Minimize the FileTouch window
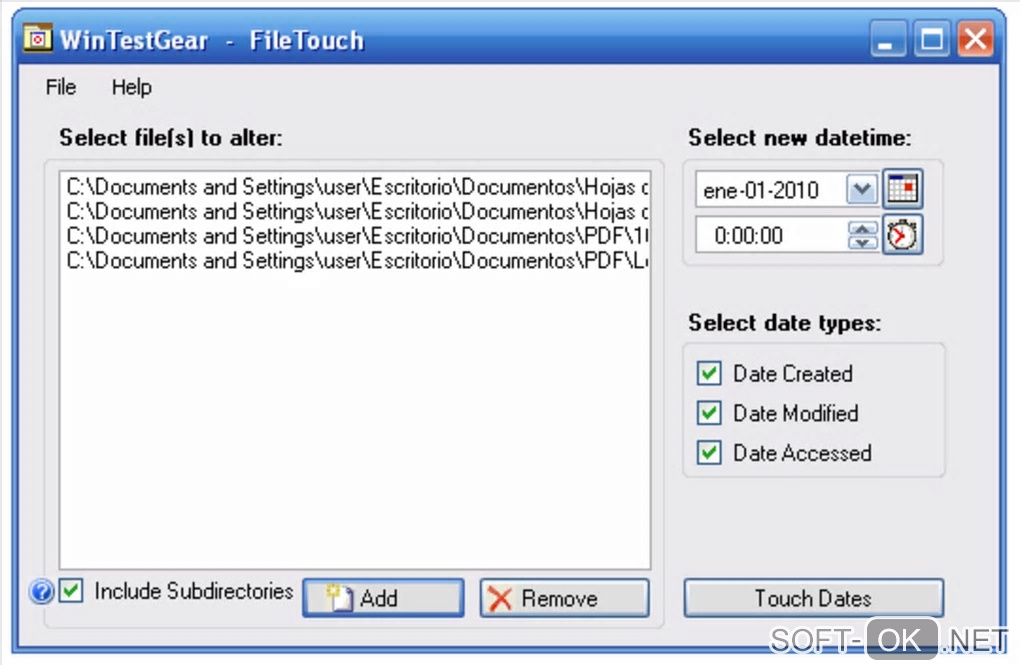This screenshot has height=665, width=1020. tap(888, 39)
